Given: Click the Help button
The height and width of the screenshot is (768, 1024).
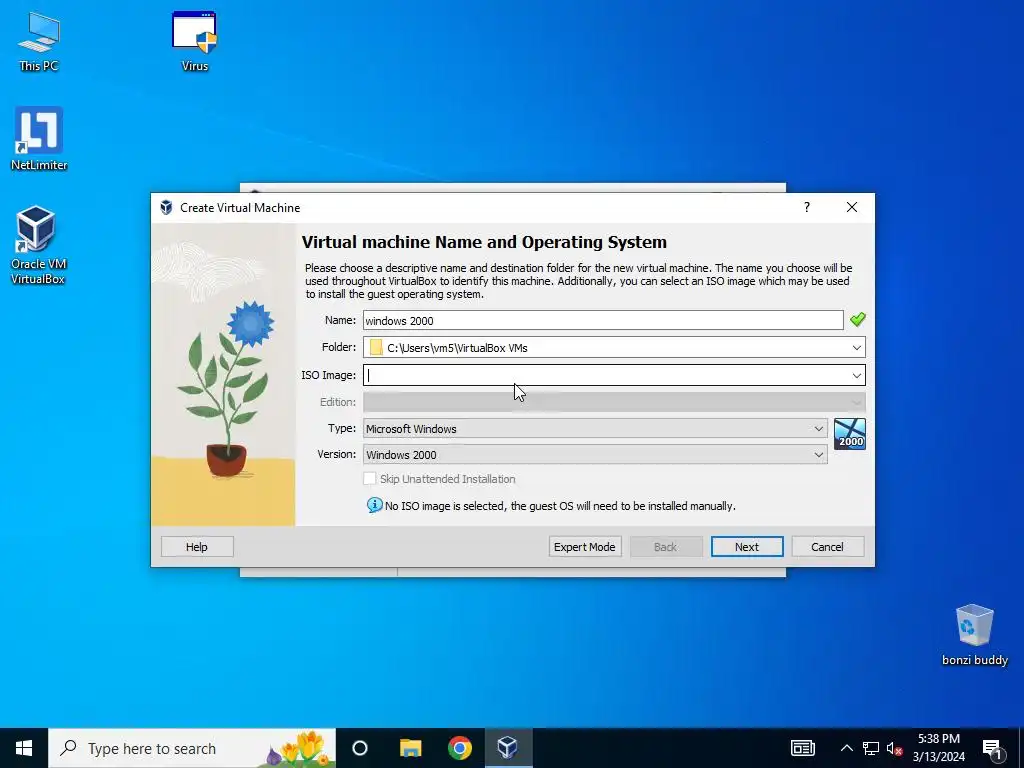Looking at the screenshot, I should (x=197, y=547).
